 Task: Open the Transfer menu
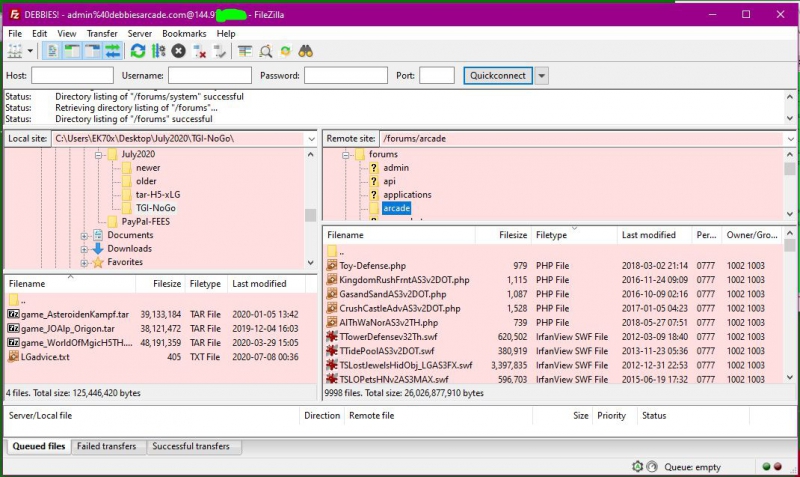[102, 34]
